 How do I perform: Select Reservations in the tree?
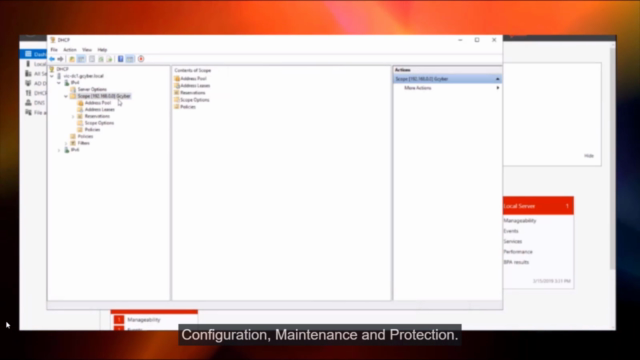pos(97,116)
